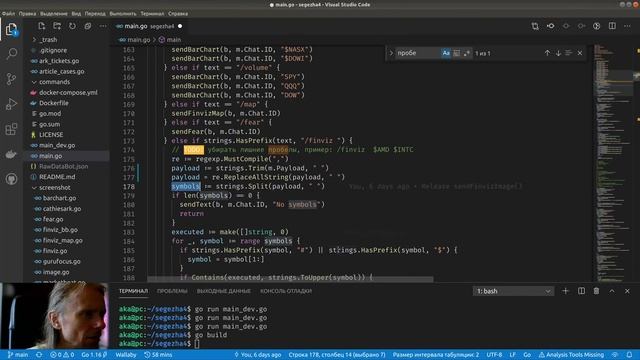Synchronize changes in status bar
Image resolution: width=640 pixels, height=360 pixels.
tap(39, 355)
